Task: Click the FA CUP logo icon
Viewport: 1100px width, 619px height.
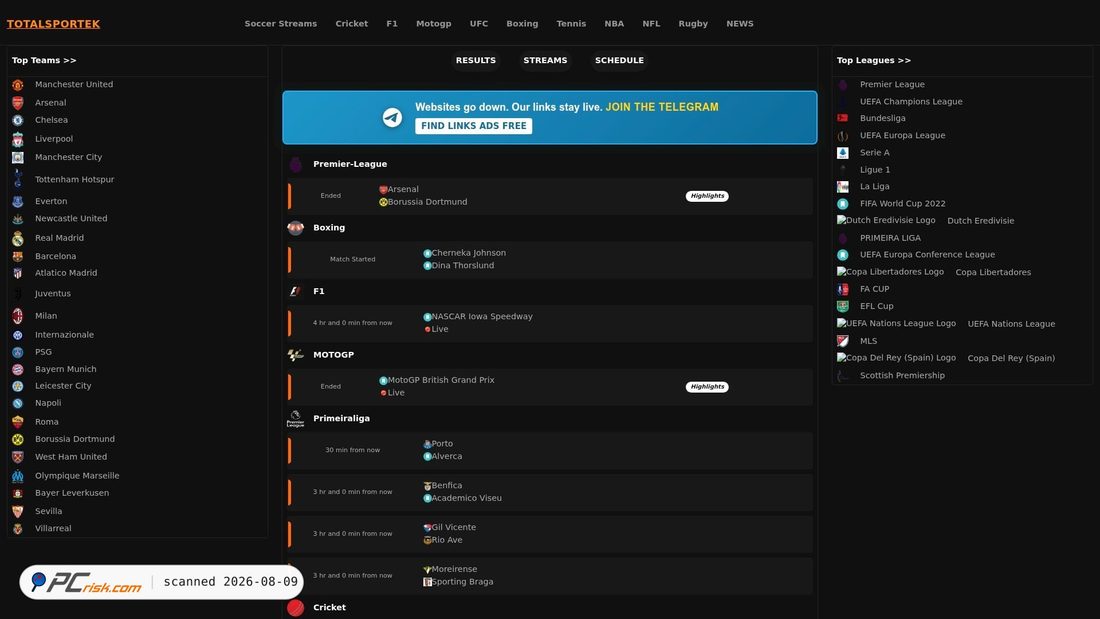Action: (x=843, y=289)
